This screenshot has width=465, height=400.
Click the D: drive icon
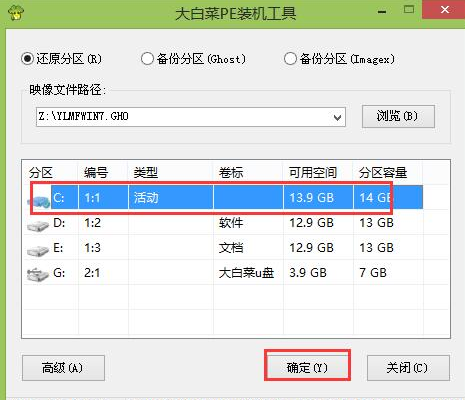click(38, 226)
